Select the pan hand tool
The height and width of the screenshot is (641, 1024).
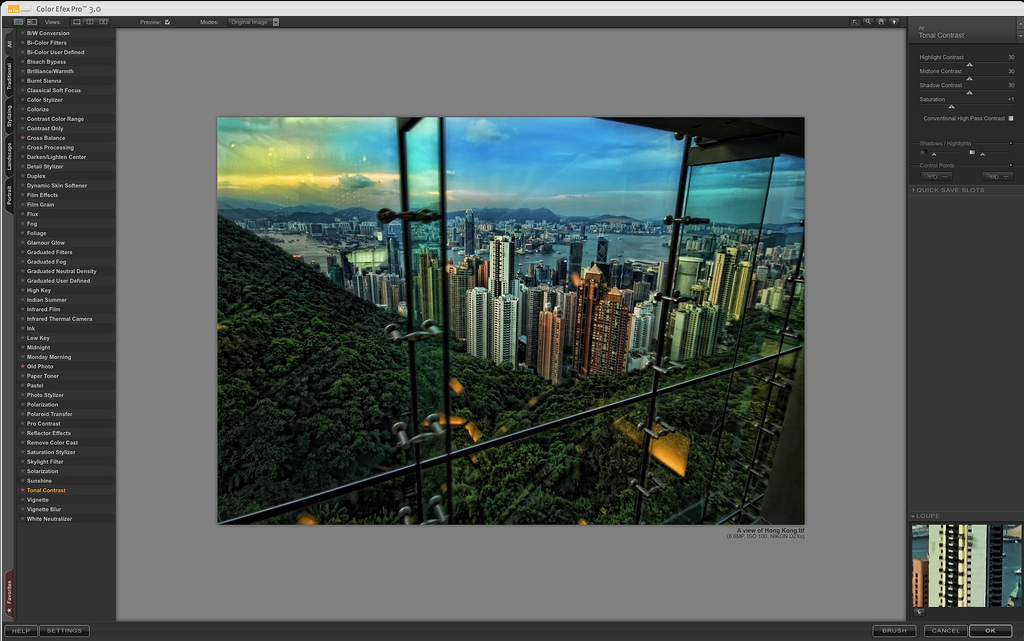881,21
